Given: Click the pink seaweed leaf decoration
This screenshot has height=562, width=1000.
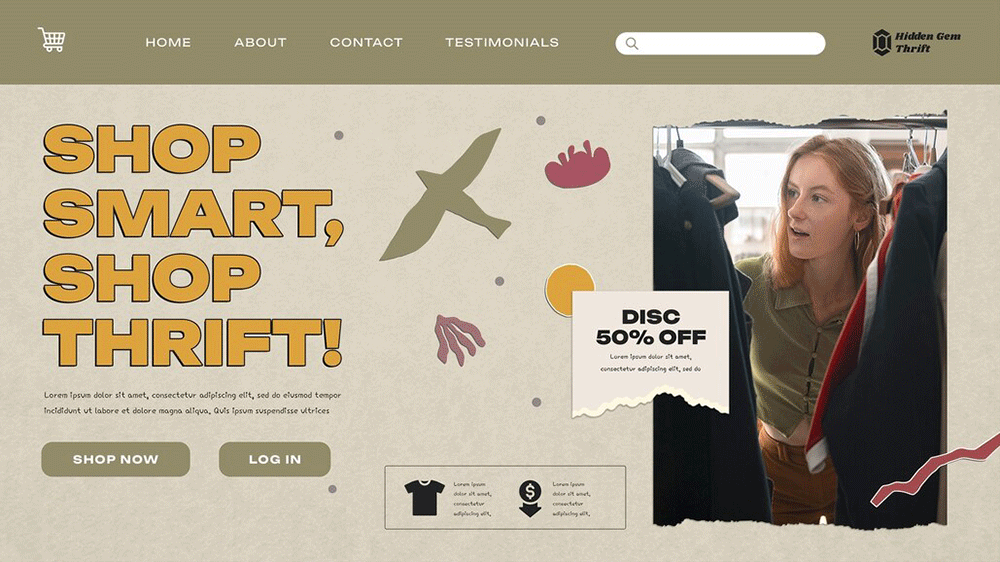Looking at the screenshot, I should point(459,340).
